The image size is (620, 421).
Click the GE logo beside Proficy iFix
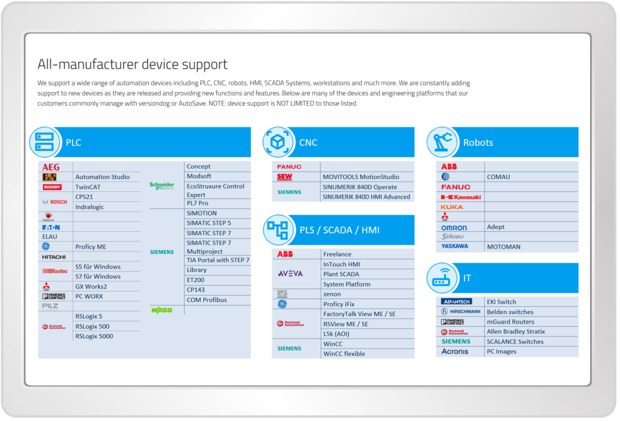282,304
